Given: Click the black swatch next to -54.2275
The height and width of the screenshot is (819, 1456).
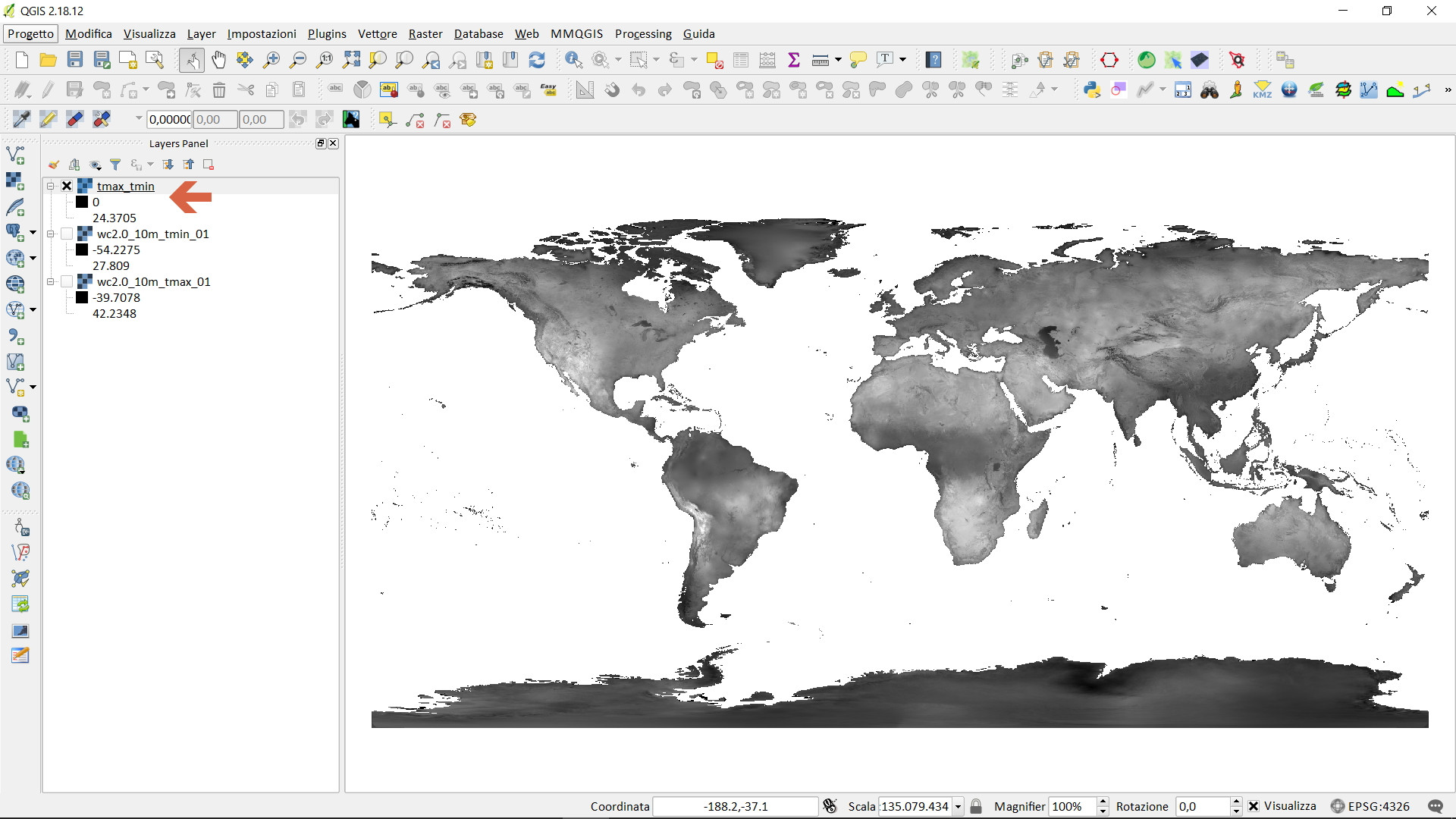Looking at the screenshot, I should (82, 249).
